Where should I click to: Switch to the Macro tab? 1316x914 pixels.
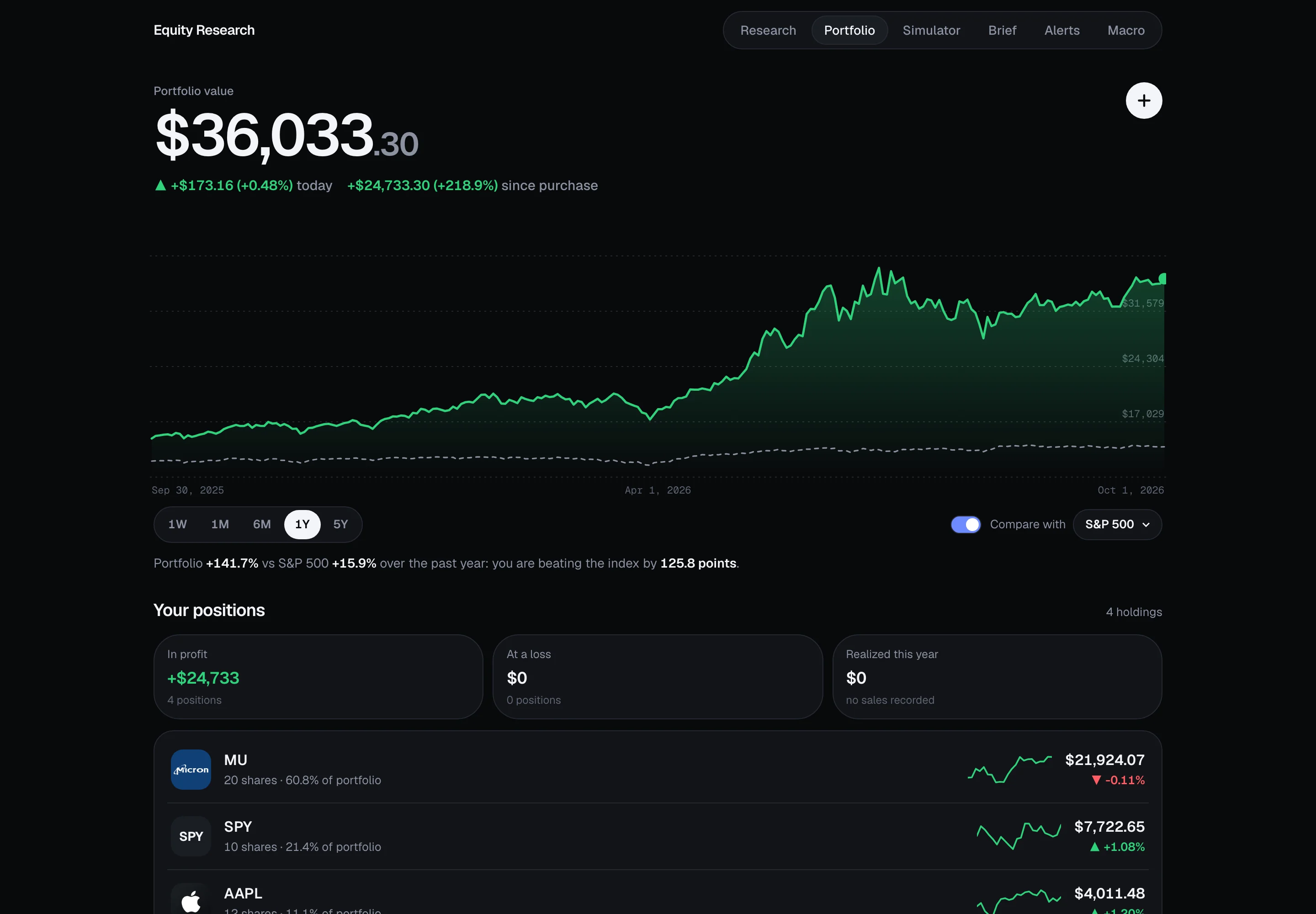pos(1126,30)
